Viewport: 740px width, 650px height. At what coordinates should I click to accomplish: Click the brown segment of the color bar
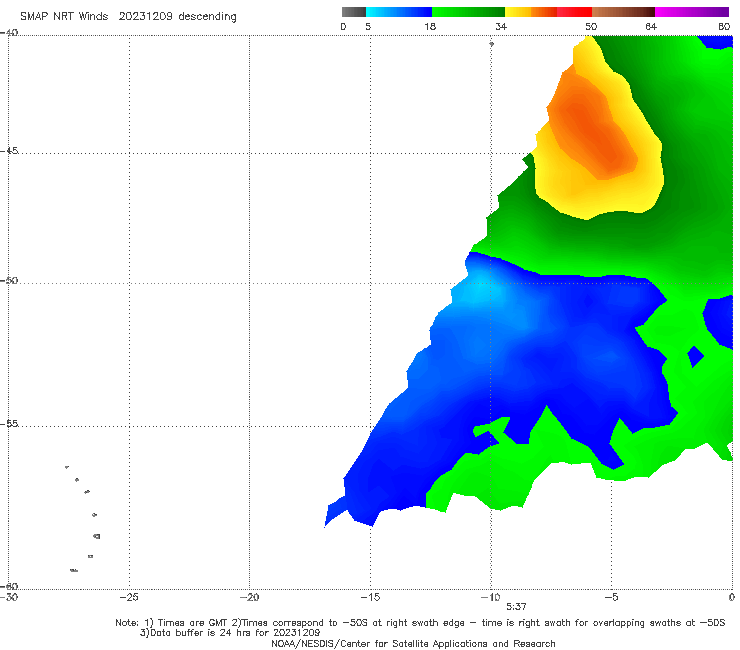[x=623, y=12]
